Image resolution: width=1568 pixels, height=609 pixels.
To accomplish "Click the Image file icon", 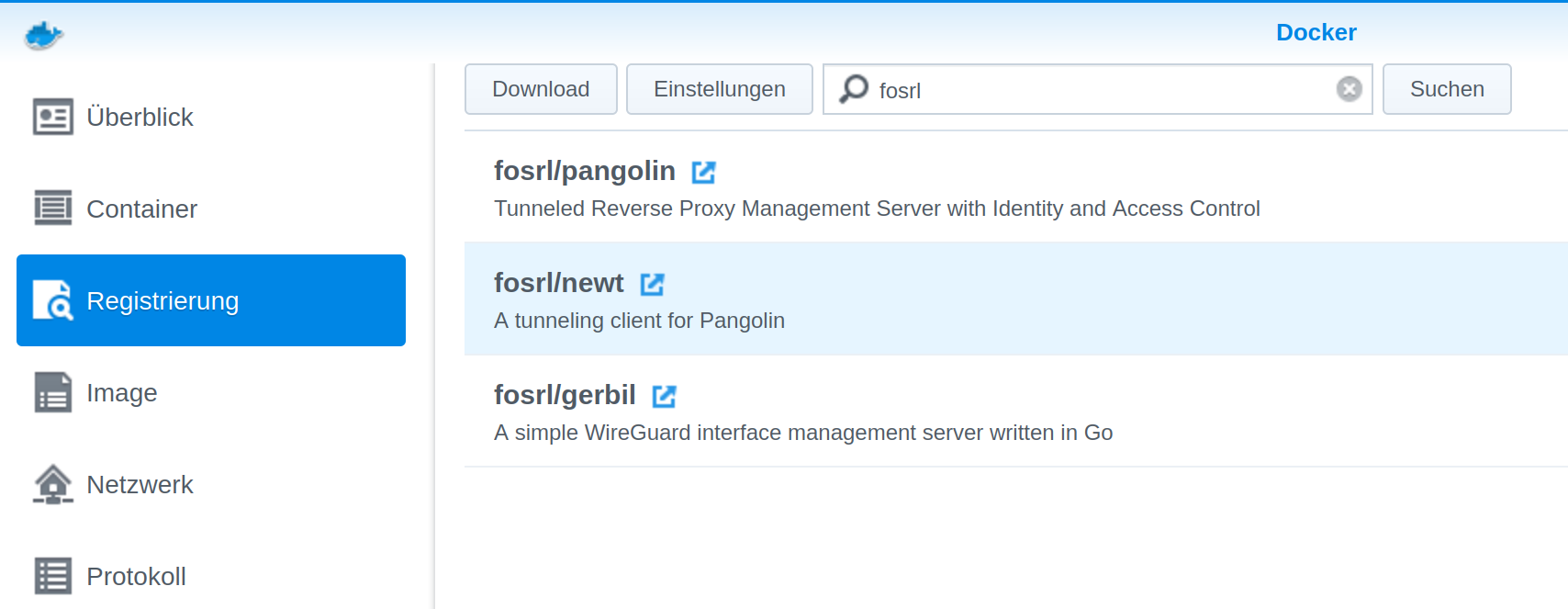I will pyautogui.click(x=53, y=392).
